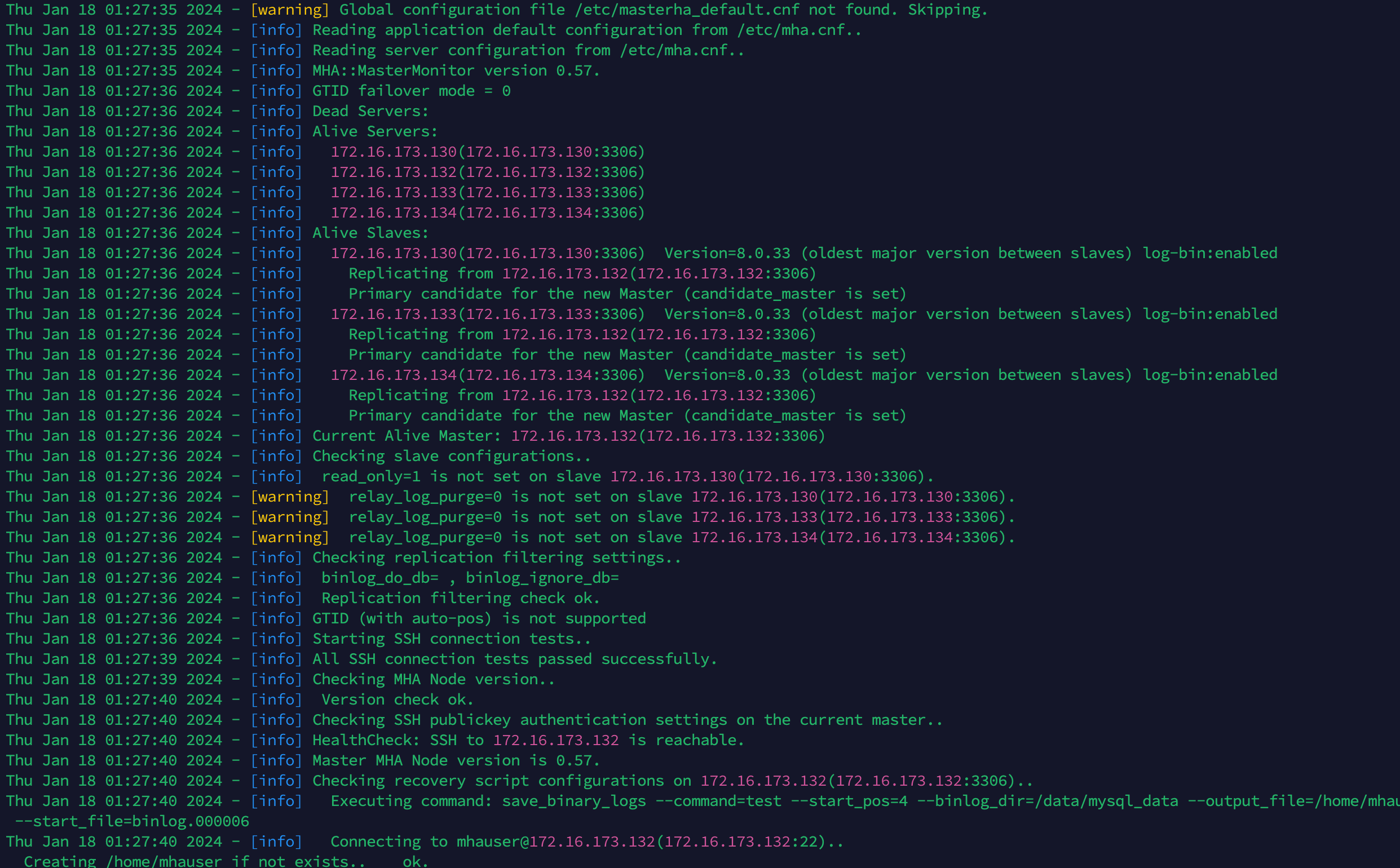The height and width of the screenshot is (868, 1400).
Task: Click the binlog_do_db= setting text
Action: (x=379, y=578)
